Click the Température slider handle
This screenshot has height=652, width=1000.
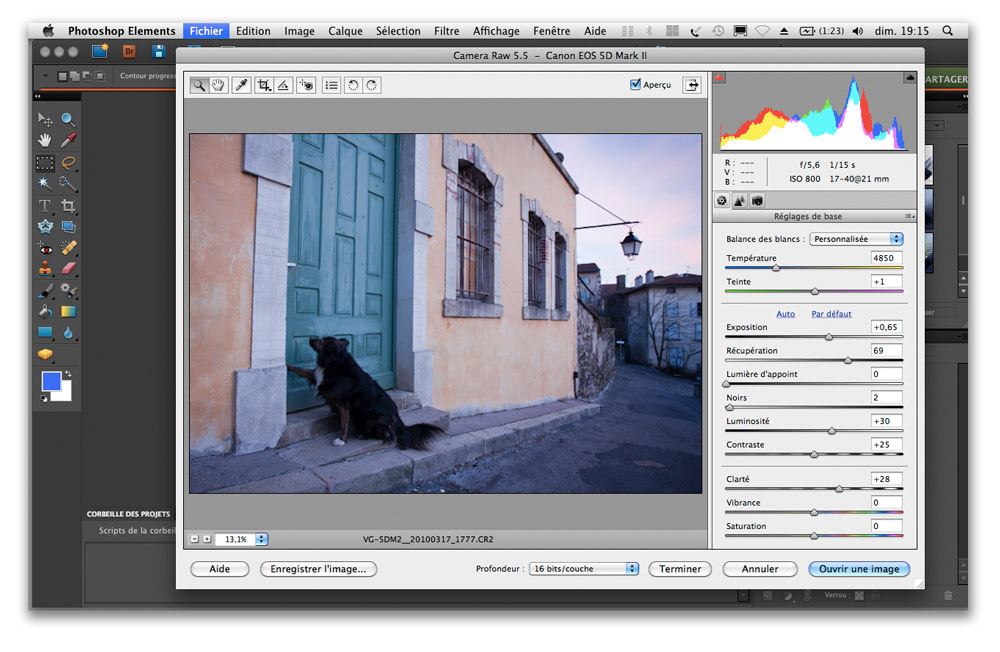776,268
